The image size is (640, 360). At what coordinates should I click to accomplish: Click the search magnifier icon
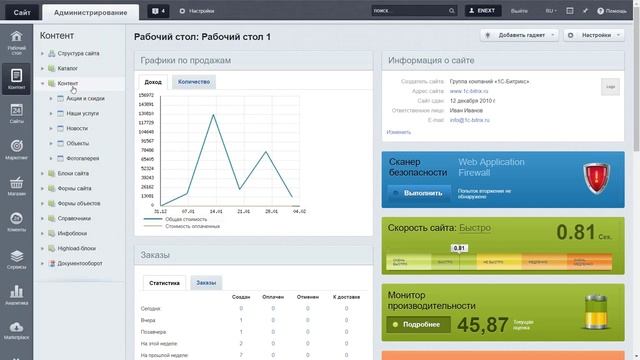pyautogui.click(x=451, y=11)
